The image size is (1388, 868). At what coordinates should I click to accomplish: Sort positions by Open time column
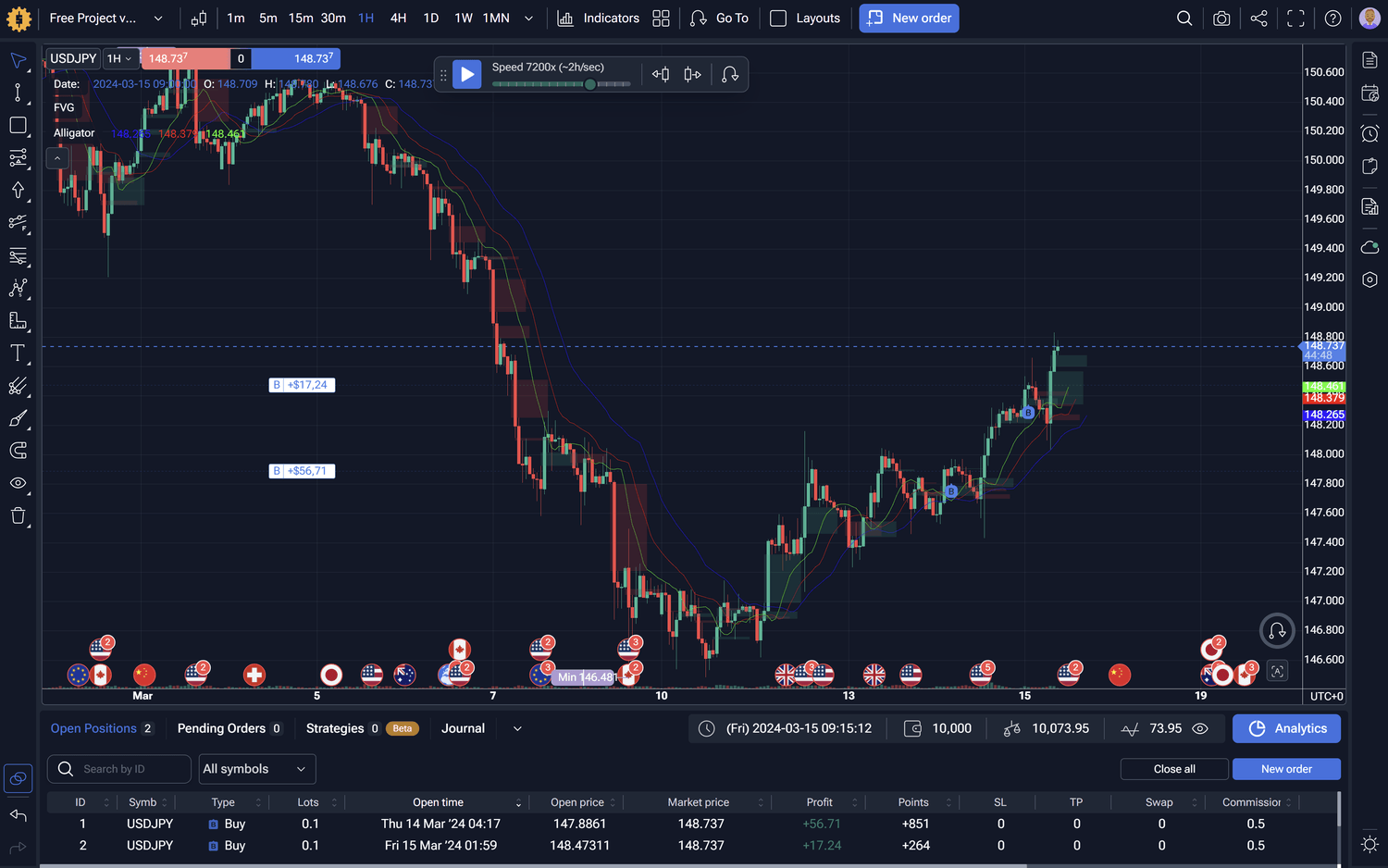pyautogui.click(x=439, y=802)
